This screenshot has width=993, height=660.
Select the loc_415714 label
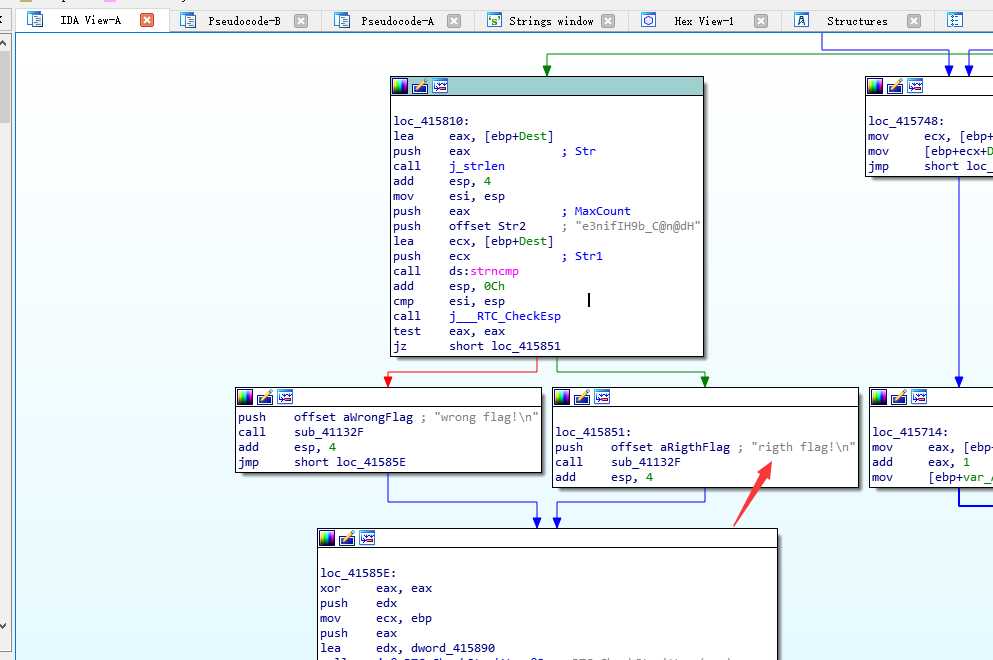(910, 432)
